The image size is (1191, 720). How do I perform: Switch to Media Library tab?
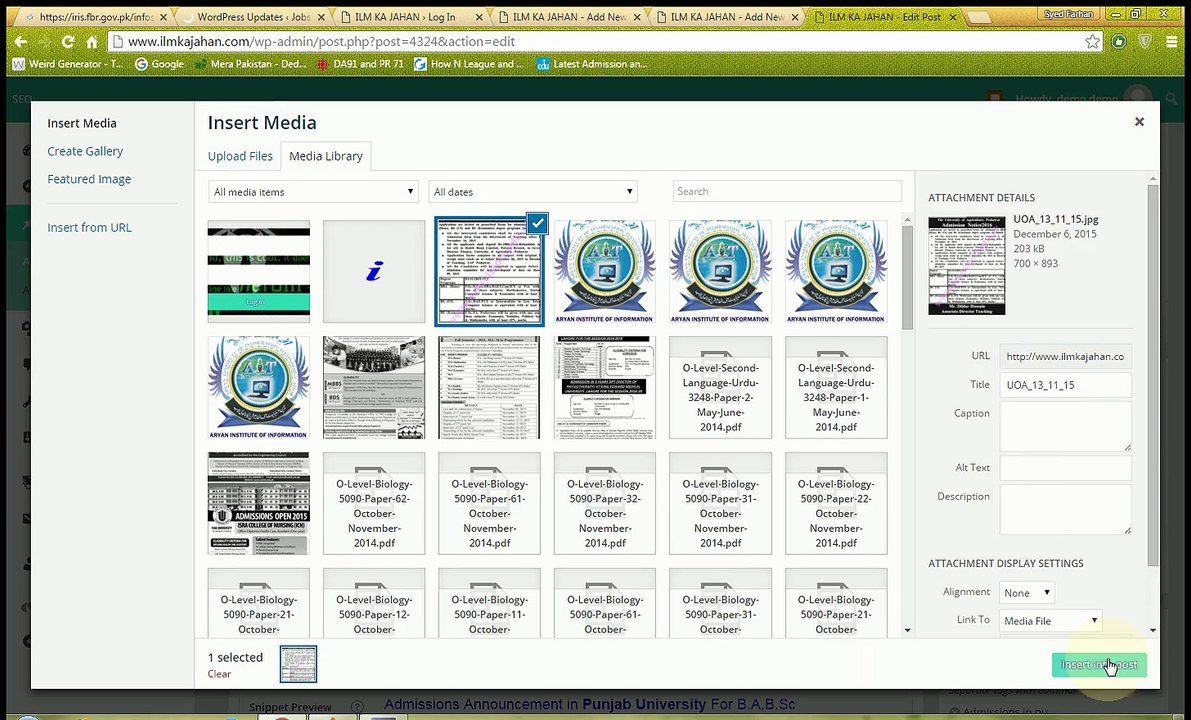[x=326, y=156]
